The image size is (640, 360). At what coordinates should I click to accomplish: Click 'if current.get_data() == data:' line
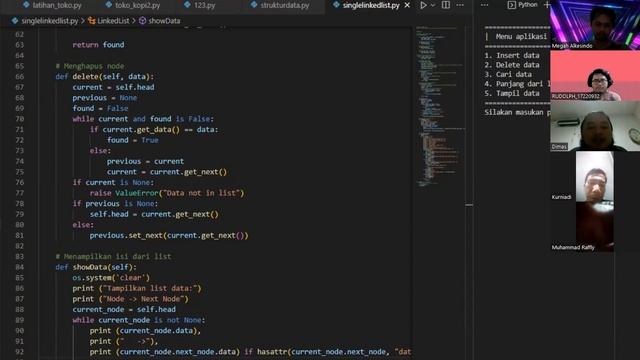pos(154,129)
